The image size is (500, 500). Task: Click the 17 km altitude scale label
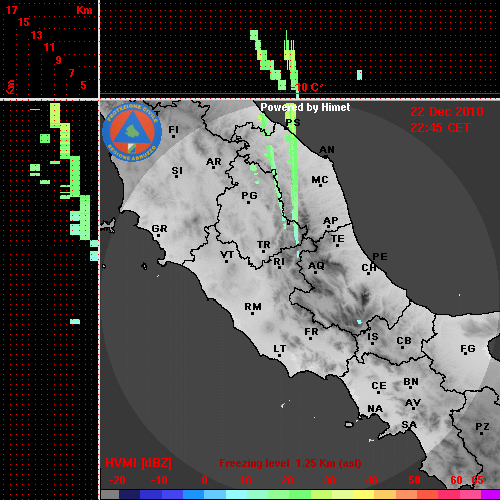[11, 10]
